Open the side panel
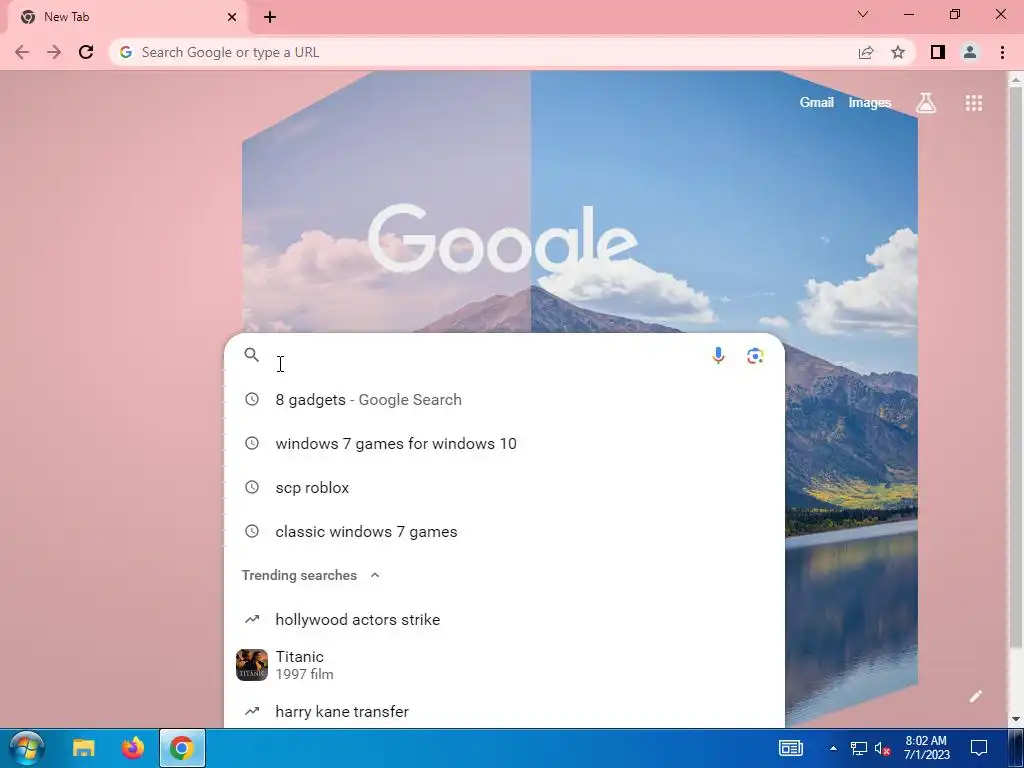Viewport: 1024px width, 768px height. click(x=938, y=52)
